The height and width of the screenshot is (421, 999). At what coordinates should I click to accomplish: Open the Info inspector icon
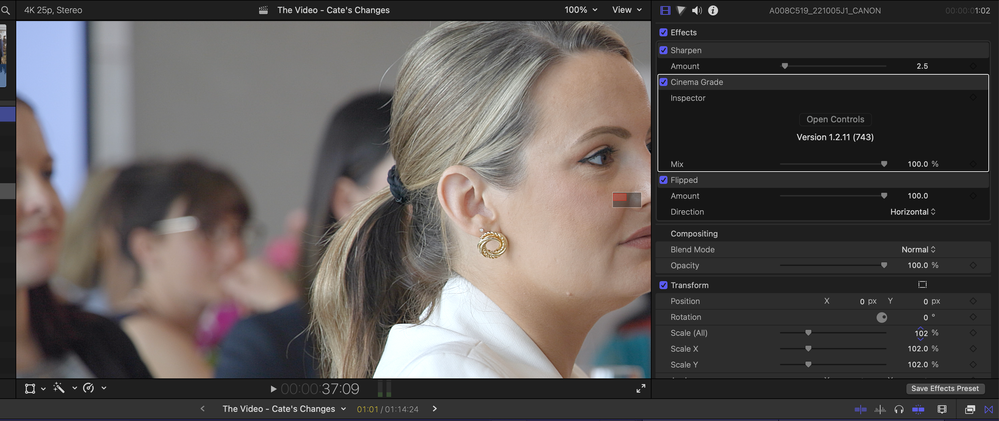click(713, 10)
